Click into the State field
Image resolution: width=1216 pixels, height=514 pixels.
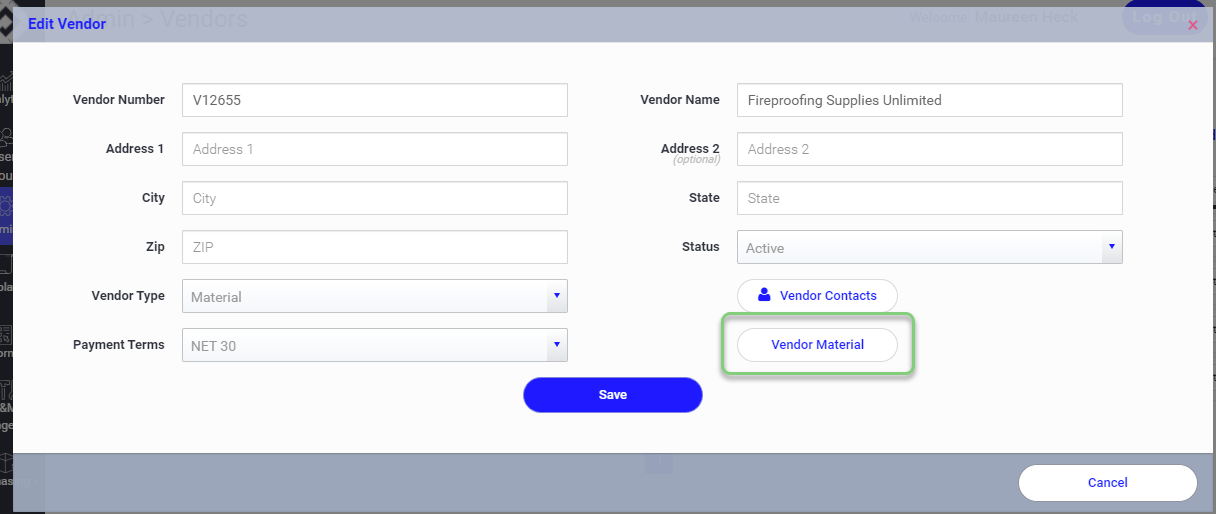click(x=930, y=198)
